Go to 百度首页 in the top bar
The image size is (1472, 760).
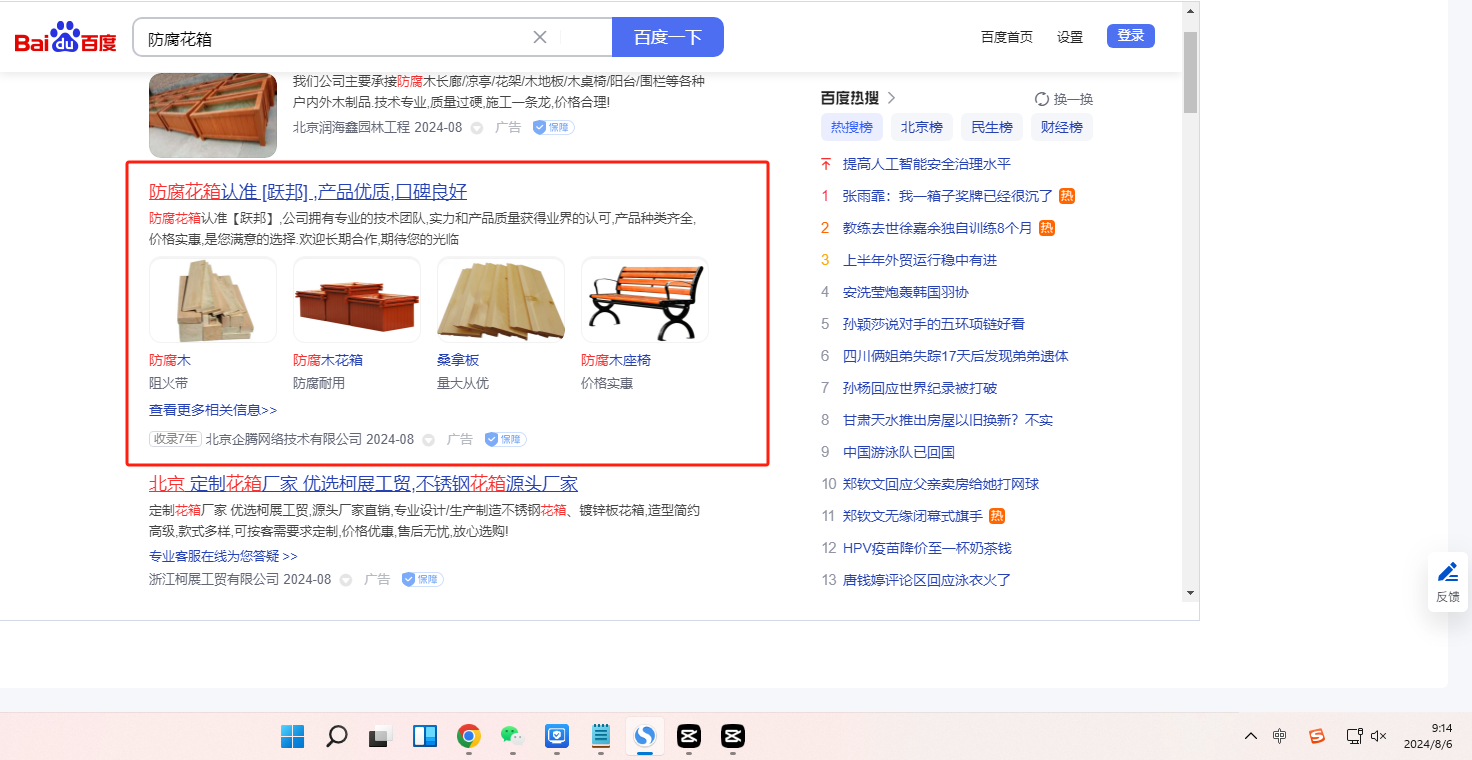tap(1007, 37)
